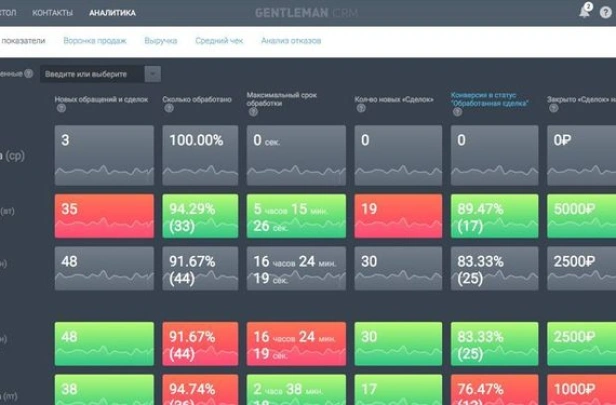Select the red card showing 35
Screen dimensions: 616x405
[x=104, y=217]
